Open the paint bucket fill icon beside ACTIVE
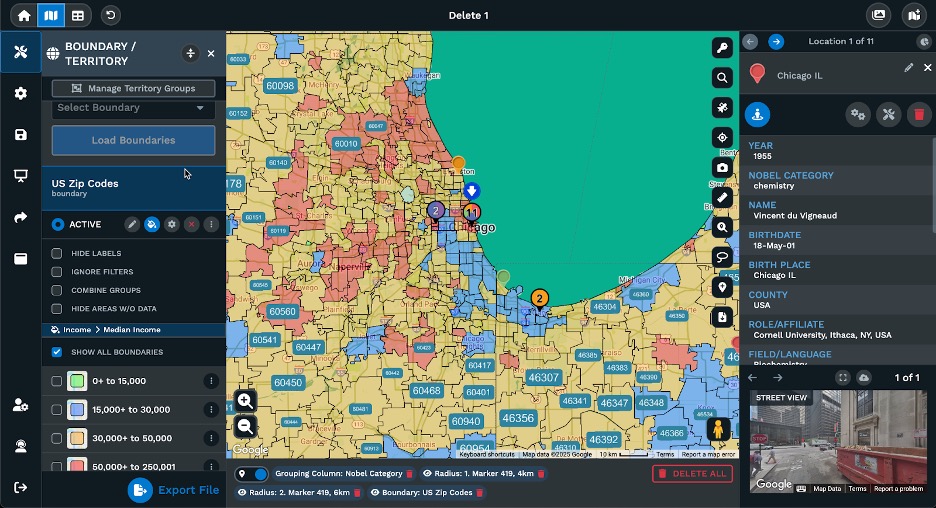Viewport: 936px width, 508px height. click(x=152, y=224)
